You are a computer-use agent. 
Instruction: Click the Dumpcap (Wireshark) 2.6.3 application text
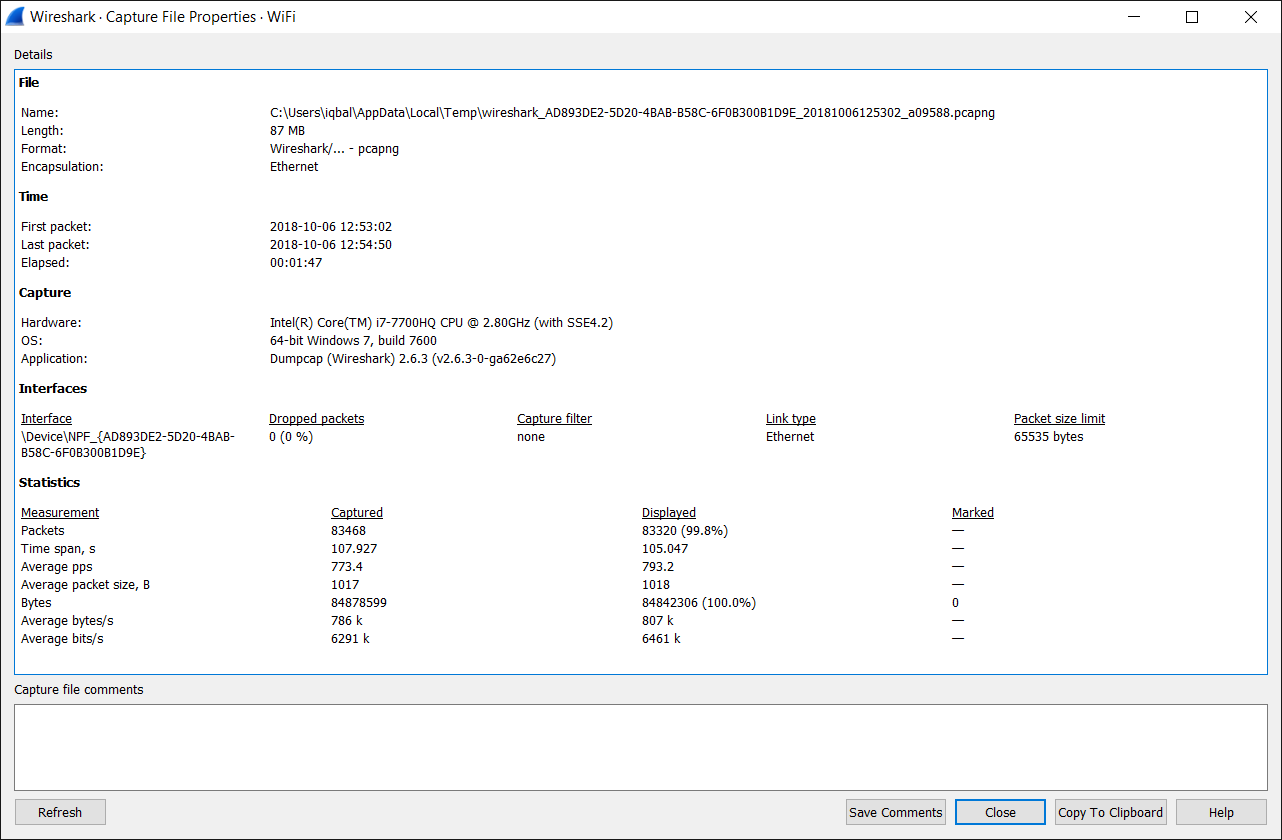point(413,359)
